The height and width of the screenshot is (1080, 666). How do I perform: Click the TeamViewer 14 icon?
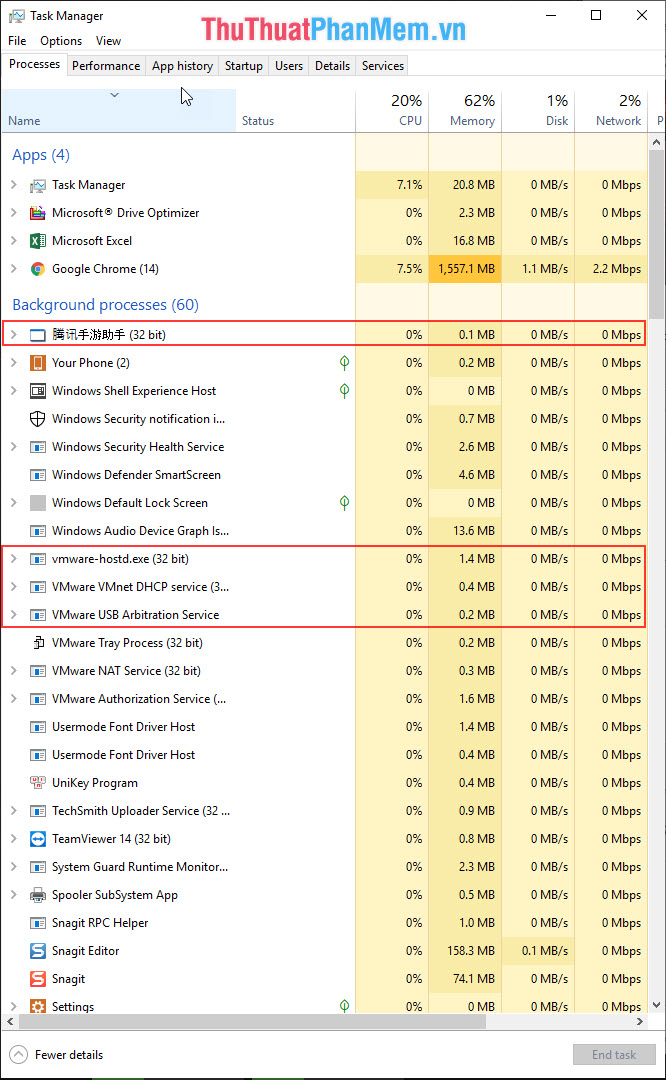coord(37,838)
